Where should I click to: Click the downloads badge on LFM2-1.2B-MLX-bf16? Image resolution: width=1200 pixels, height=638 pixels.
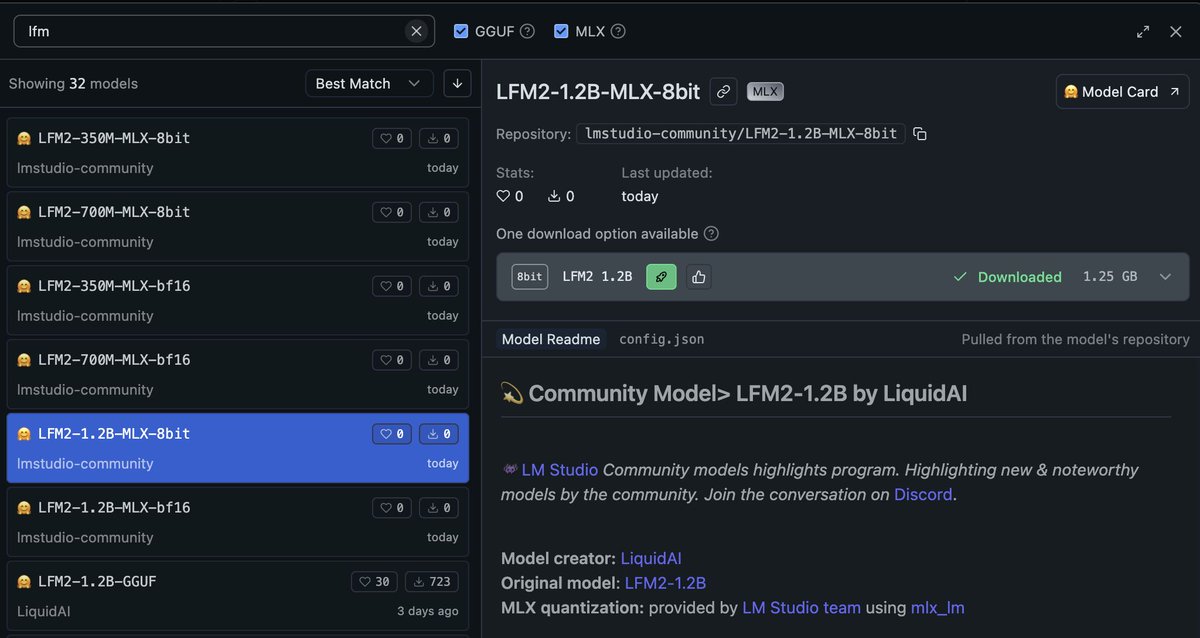tap(438, 508)
